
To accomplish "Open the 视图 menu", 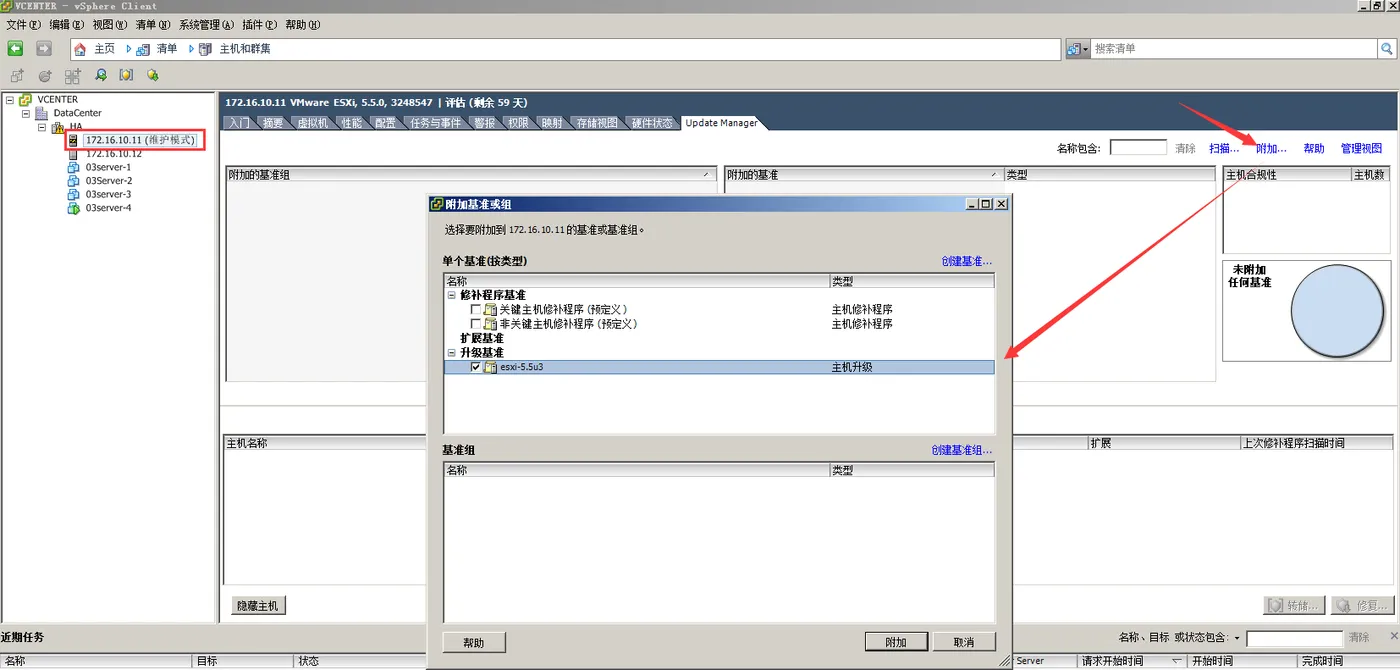I will coord(109,25).
